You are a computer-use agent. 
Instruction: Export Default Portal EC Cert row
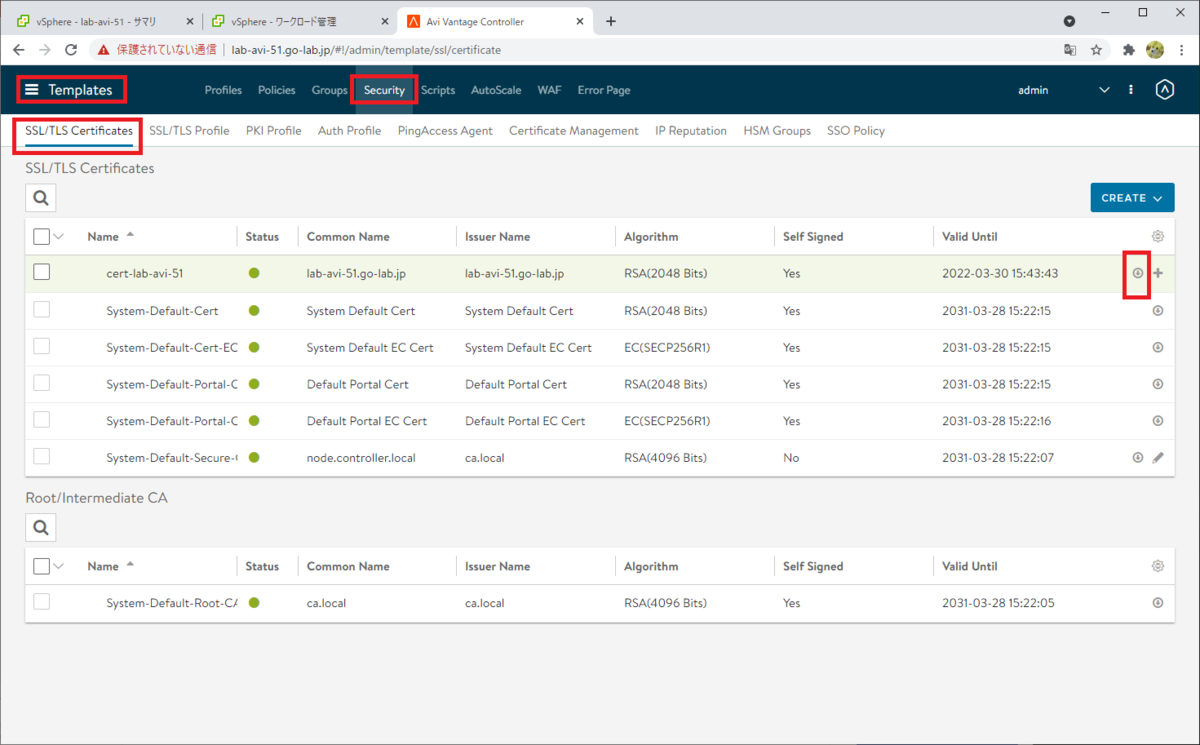pyautogui.click(x=1158, y=421)
